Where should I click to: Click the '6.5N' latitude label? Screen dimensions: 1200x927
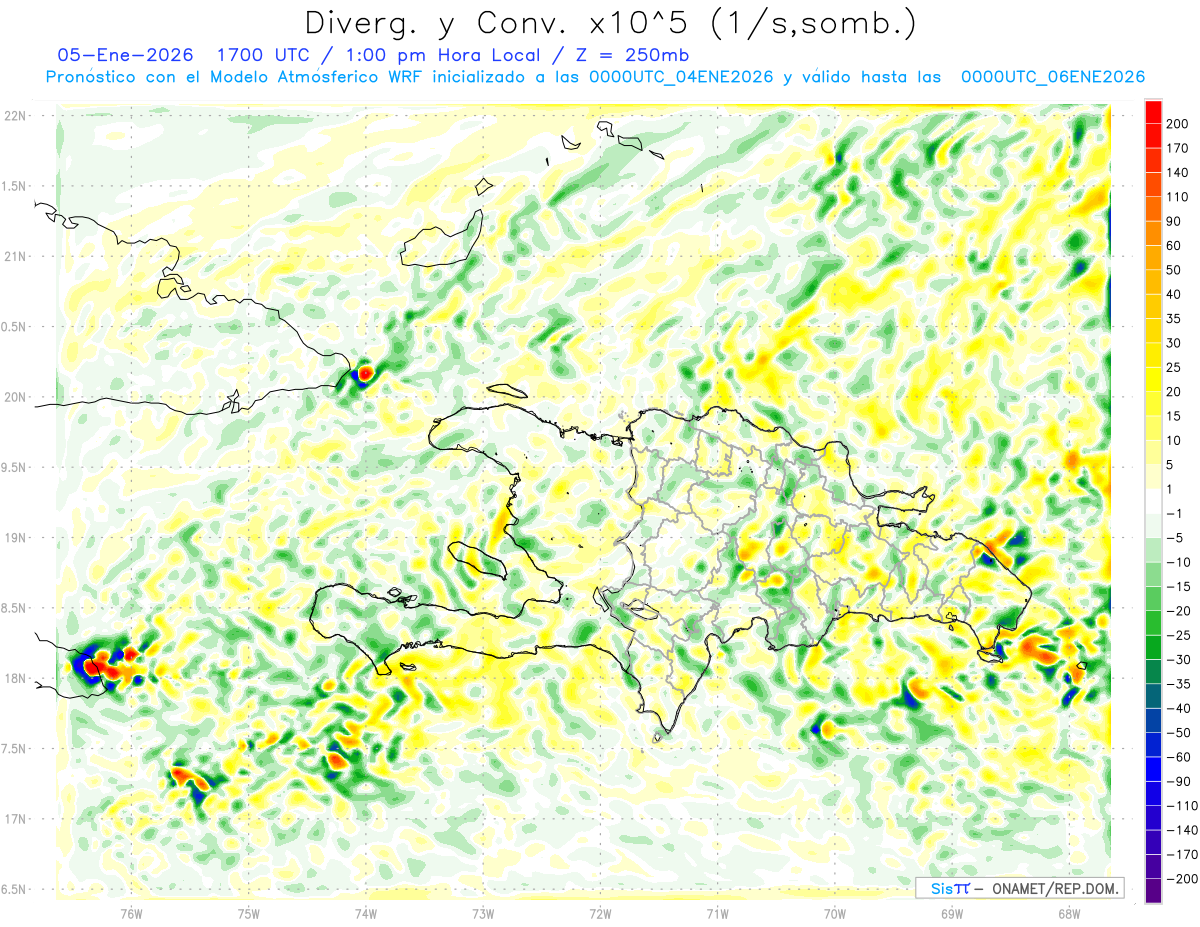click(x=15, y=890)
